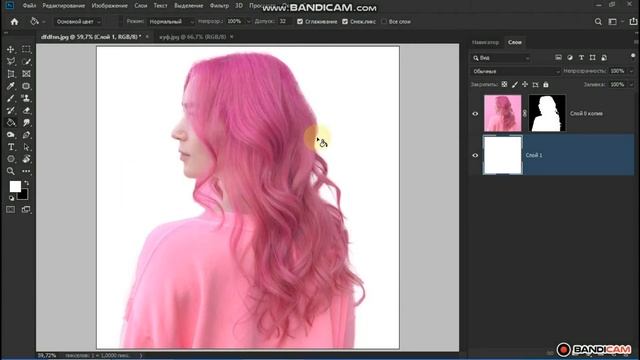Select the Smudge tool
Screen dimensions: 640x360
pyautogui.click(x=26, y=123)
